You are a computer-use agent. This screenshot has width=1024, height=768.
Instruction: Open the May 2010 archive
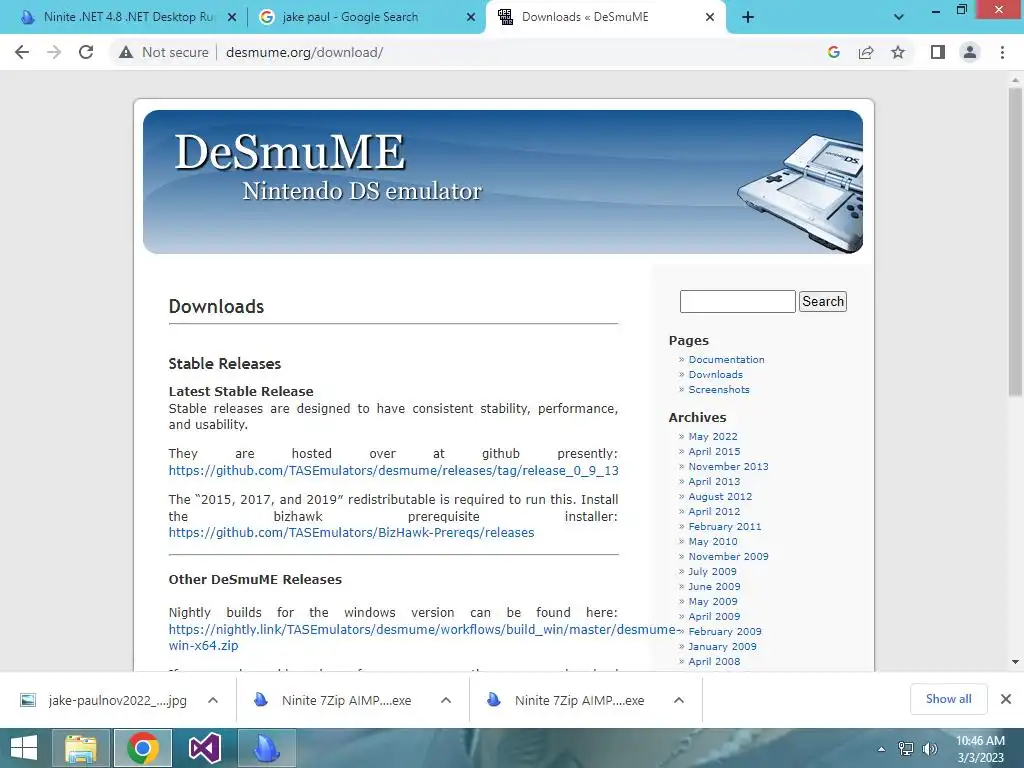712,541
